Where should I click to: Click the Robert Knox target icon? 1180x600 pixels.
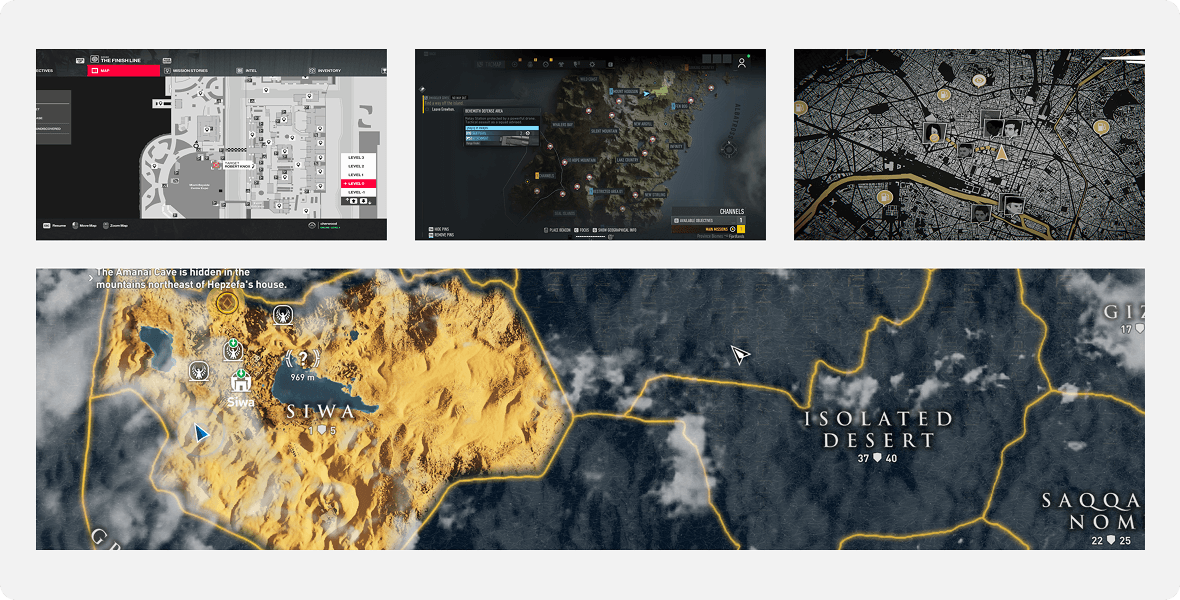[x=215, y=165]
